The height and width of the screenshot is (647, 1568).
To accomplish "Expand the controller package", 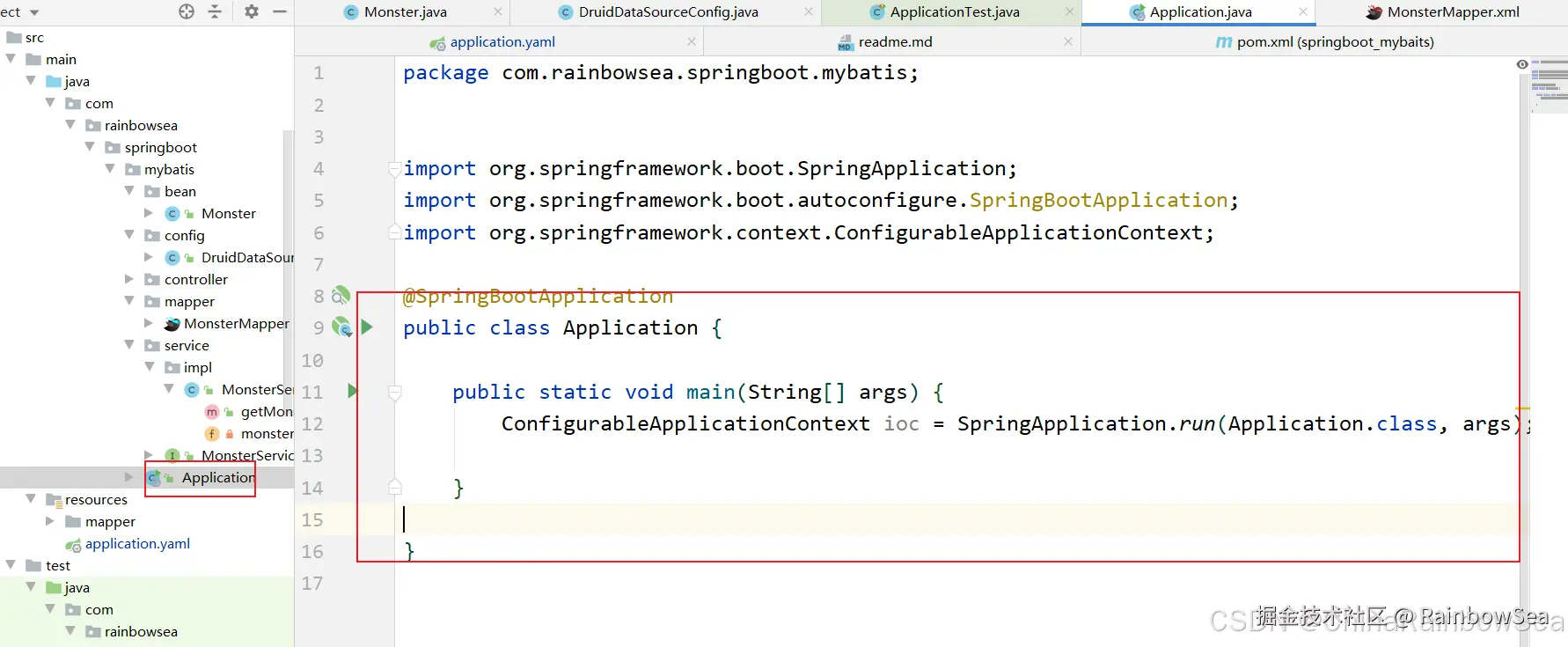I will click(129, 279).
